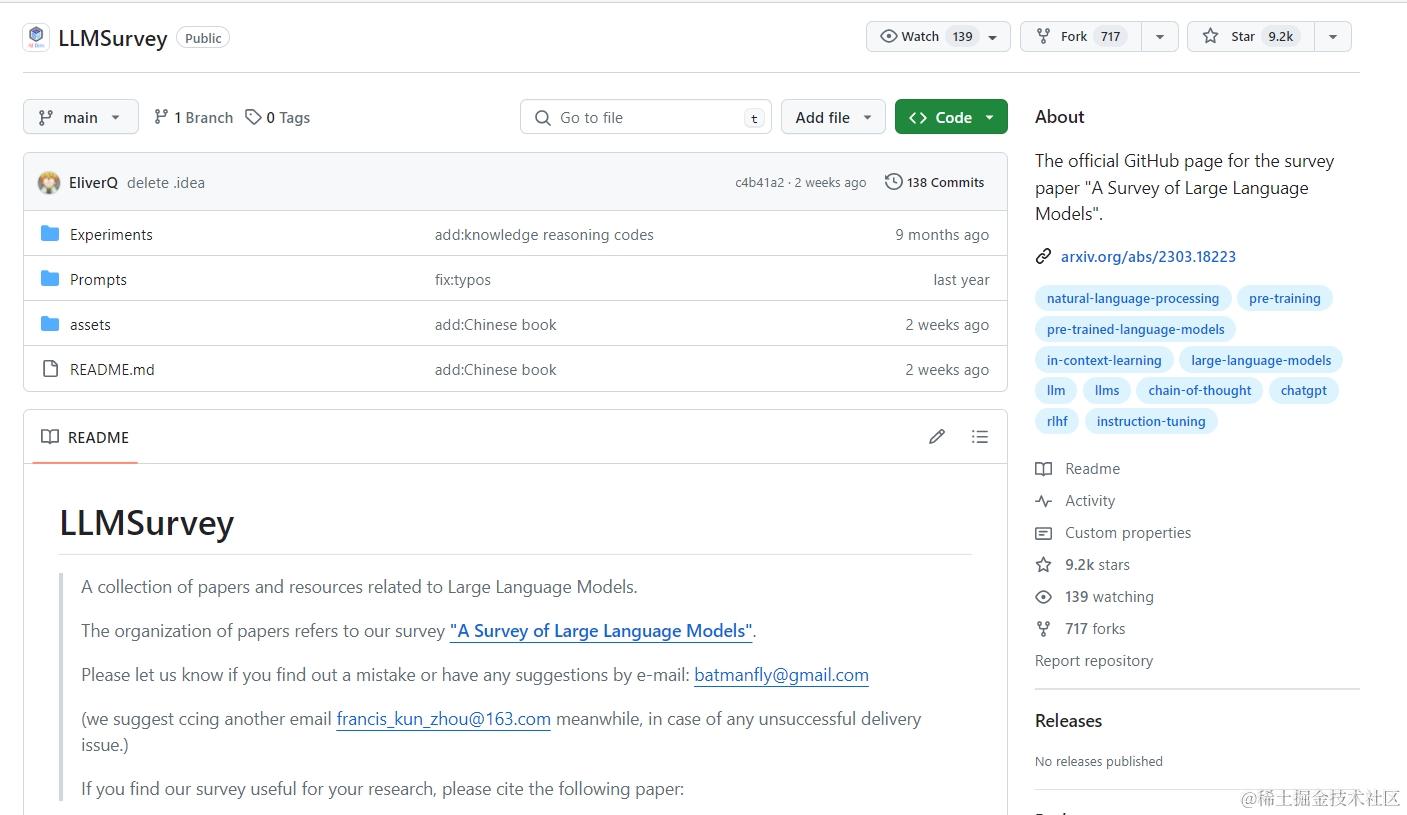
Task: Click the chatgpt topic tag
Action: click(x=1304, y=390)
